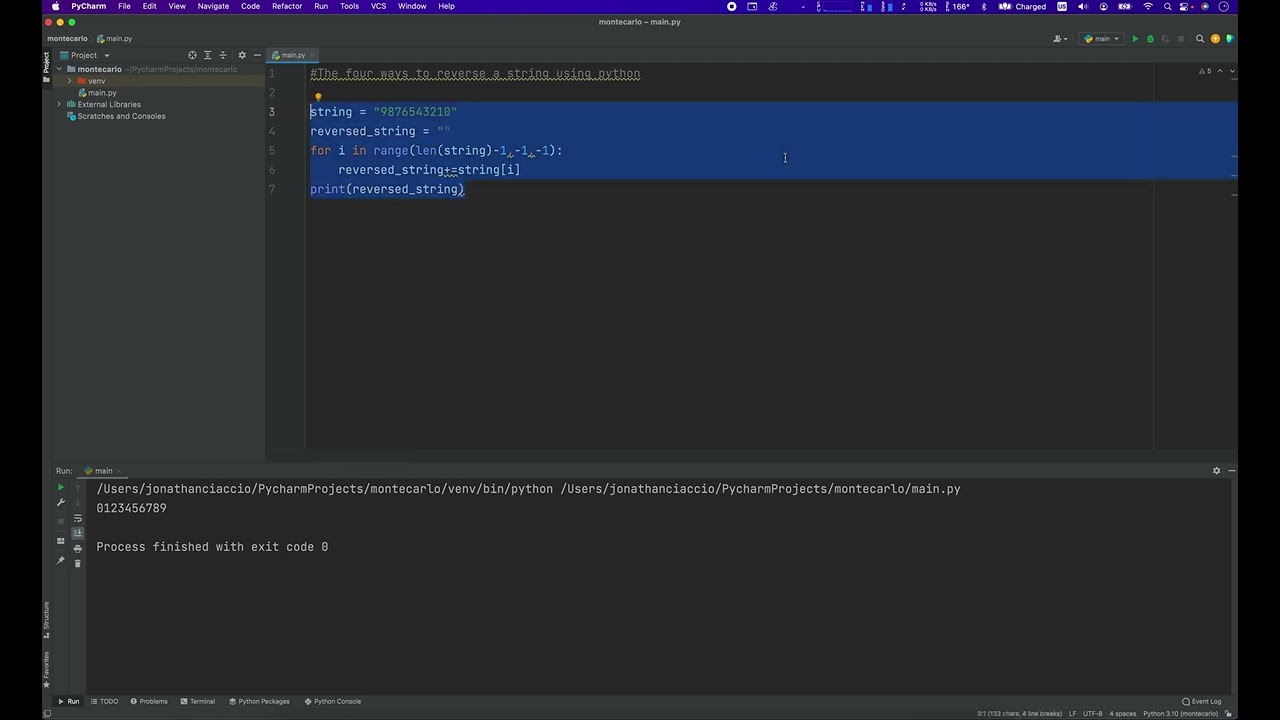The image size is (1280, 720).
Task: Expand all items in Project panel
Action: pos(208,55)
